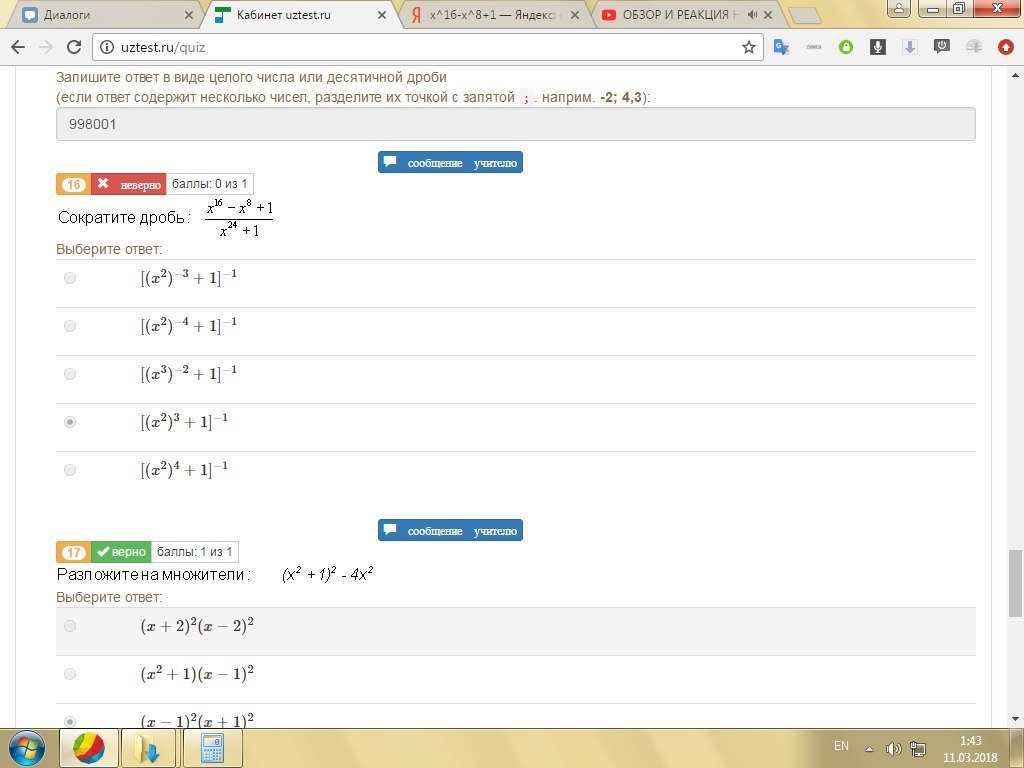This screenshot has width=1024, height=768.
Task: Click the green VPN lock extension icon
Action: (x=846, y=46)
